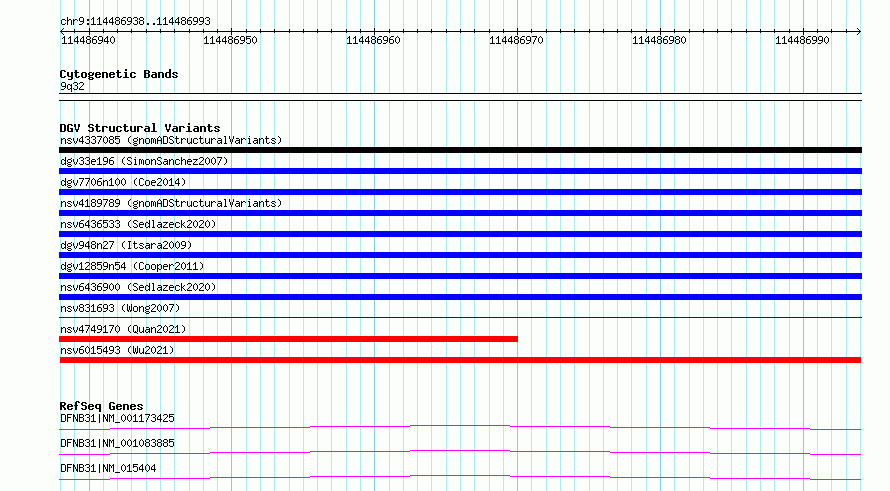Select the blue bar under nsv4189789
Image resolution: width=890 pixels, height=491 pixels.
pos(460,213)
